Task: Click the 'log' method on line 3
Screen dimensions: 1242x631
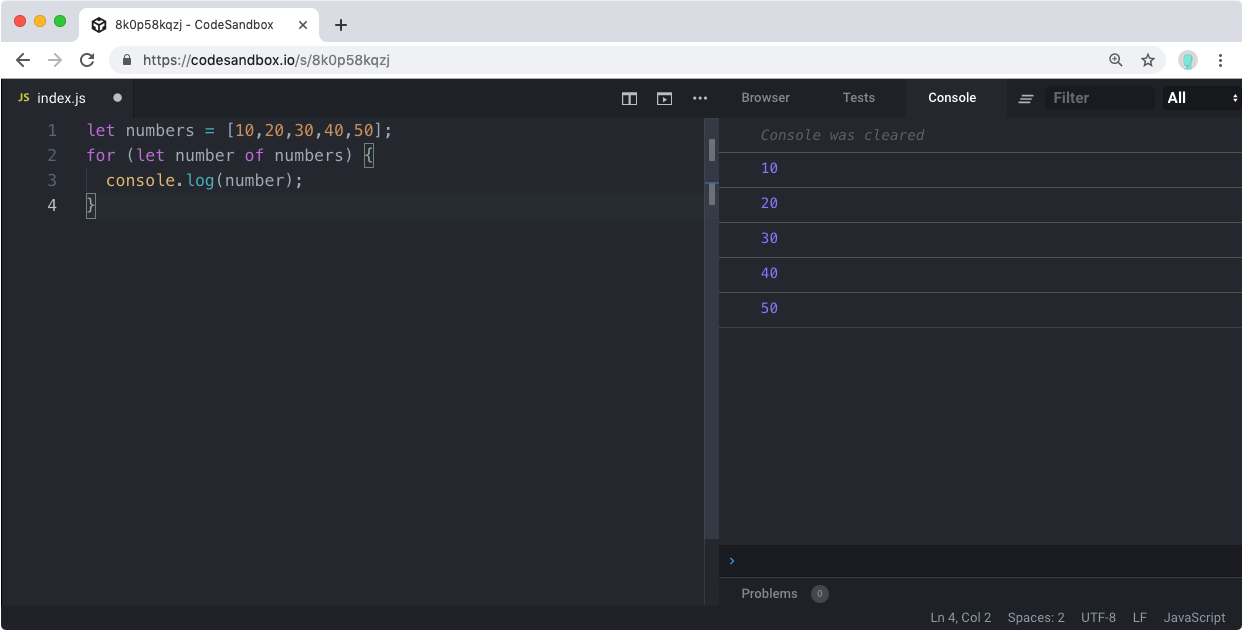Action: click(x=200, y=180)
